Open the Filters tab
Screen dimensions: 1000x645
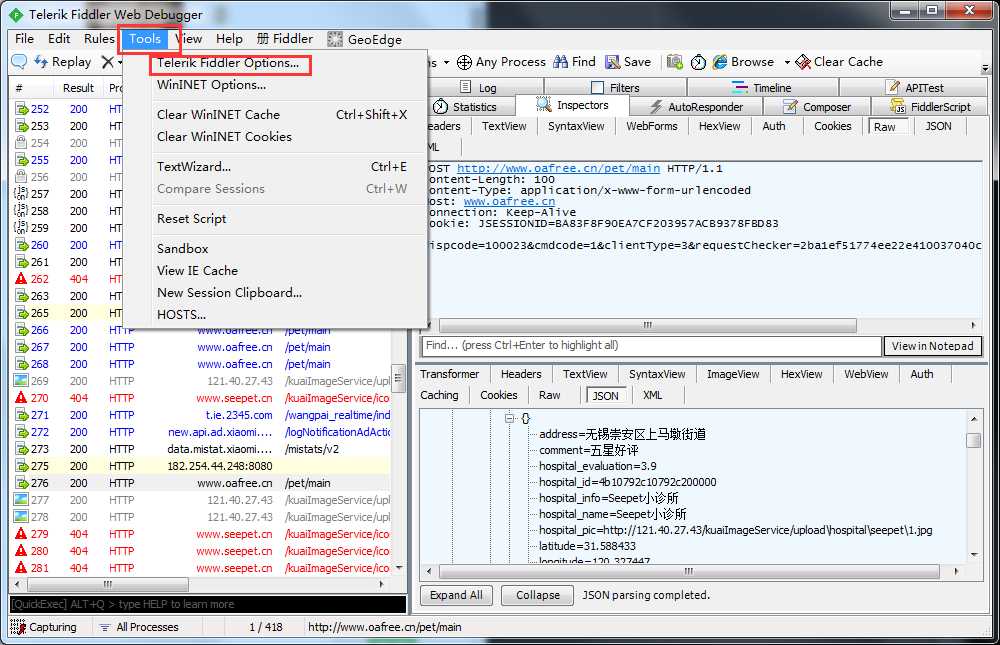pyautogui.click(x=615, y=87)
